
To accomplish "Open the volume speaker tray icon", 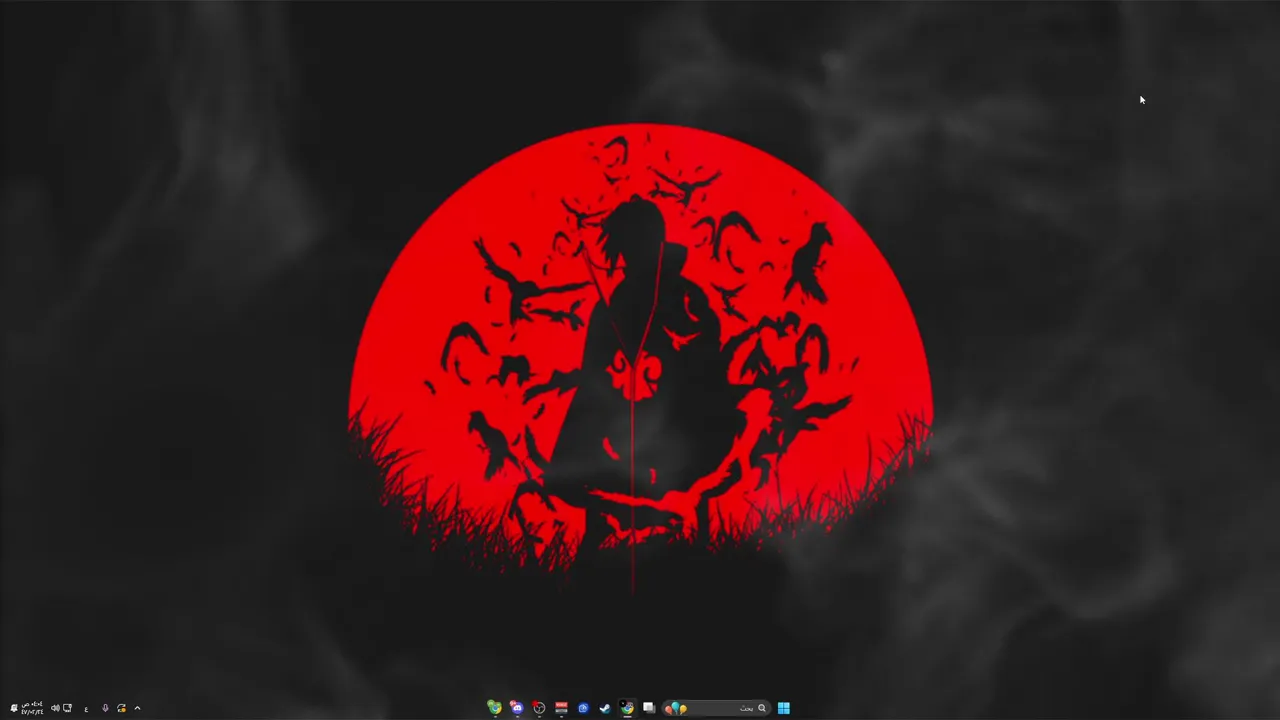I will (x=55, y=708).
